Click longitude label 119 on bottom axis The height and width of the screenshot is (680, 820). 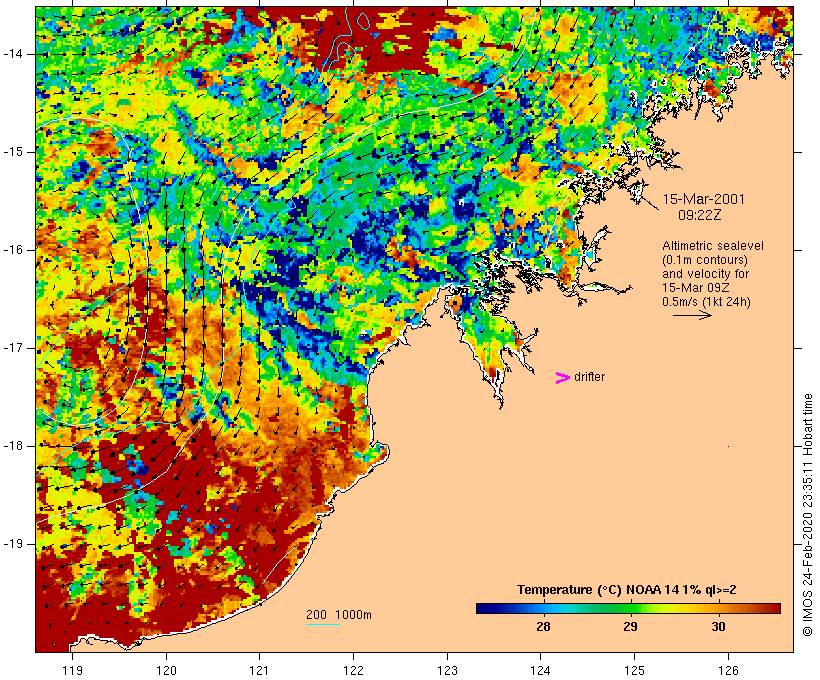[72, 670]
